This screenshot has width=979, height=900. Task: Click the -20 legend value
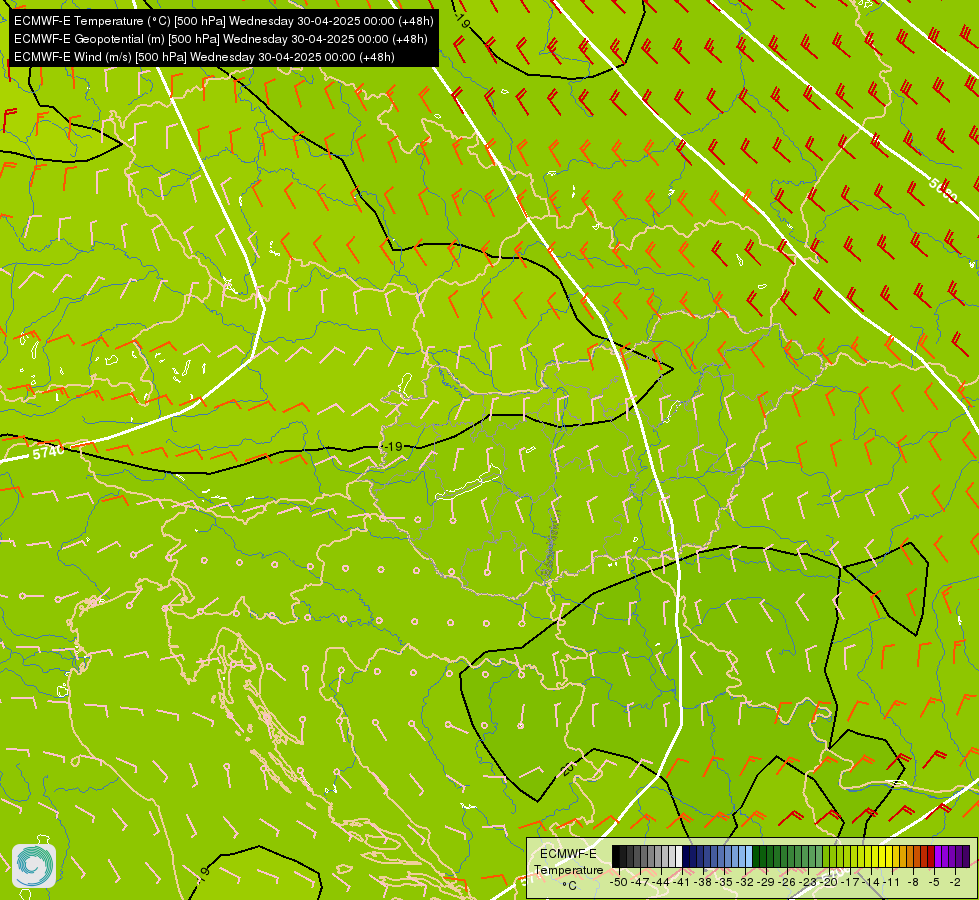click(x=829, y=882)
